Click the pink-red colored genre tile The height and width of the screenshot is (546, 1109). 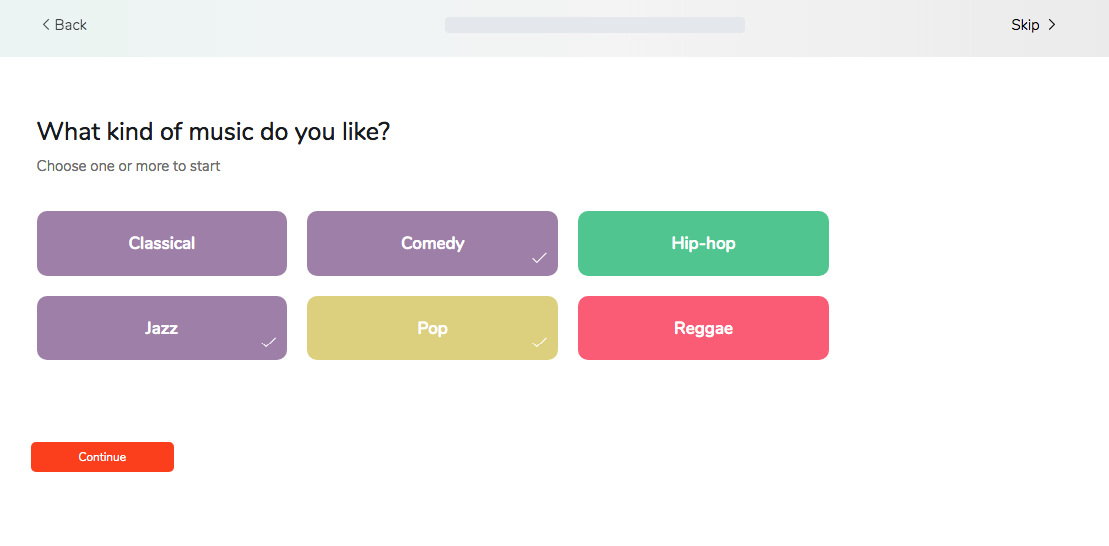click(703, 328)
